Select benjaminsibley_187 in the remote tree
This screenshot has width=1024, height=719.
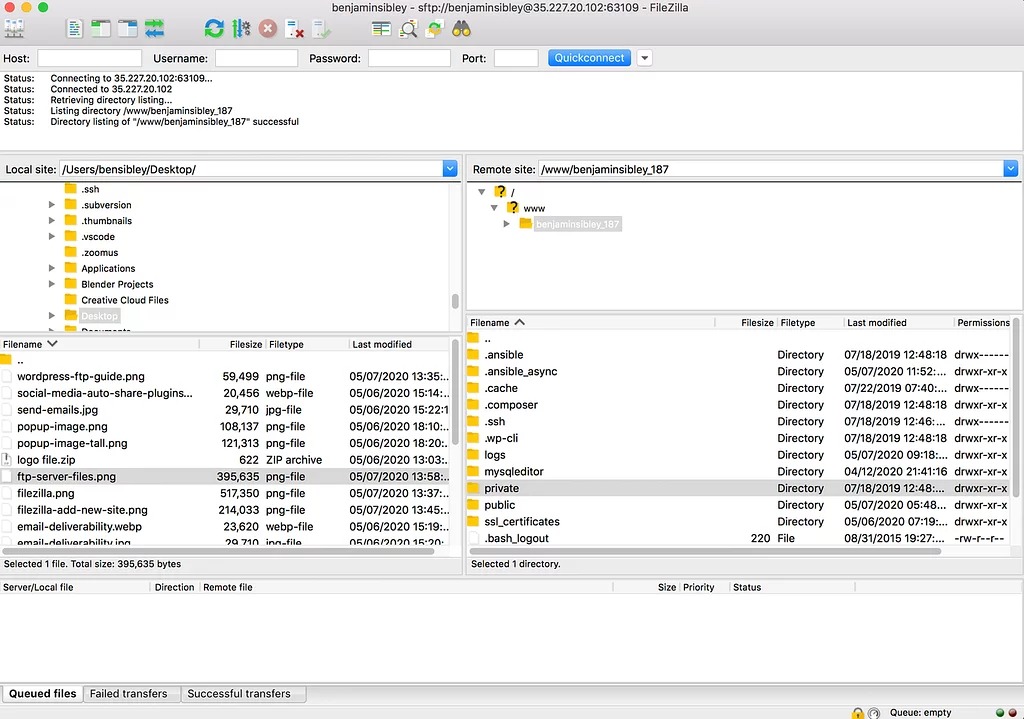(577, 224)
